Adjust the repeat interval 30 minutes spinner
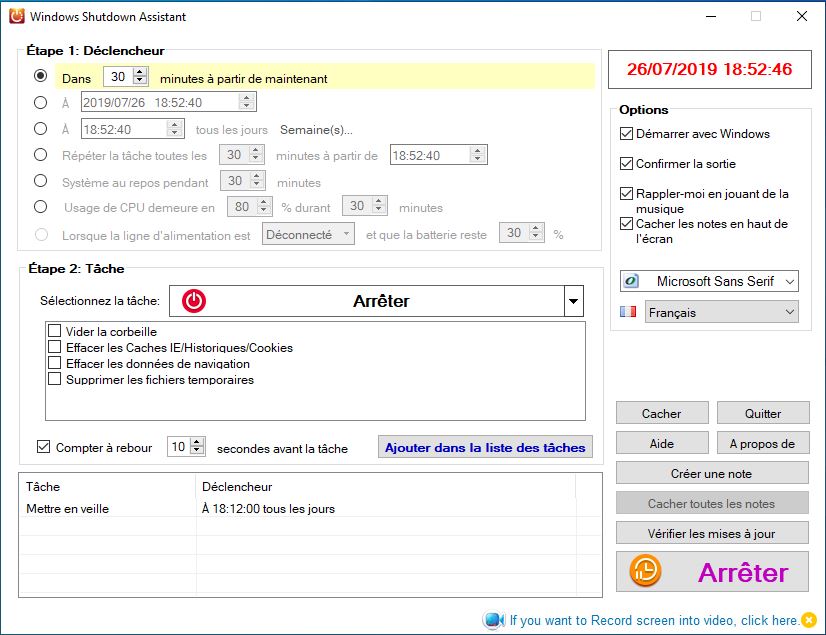826x635 pixels. coord(255,155)
